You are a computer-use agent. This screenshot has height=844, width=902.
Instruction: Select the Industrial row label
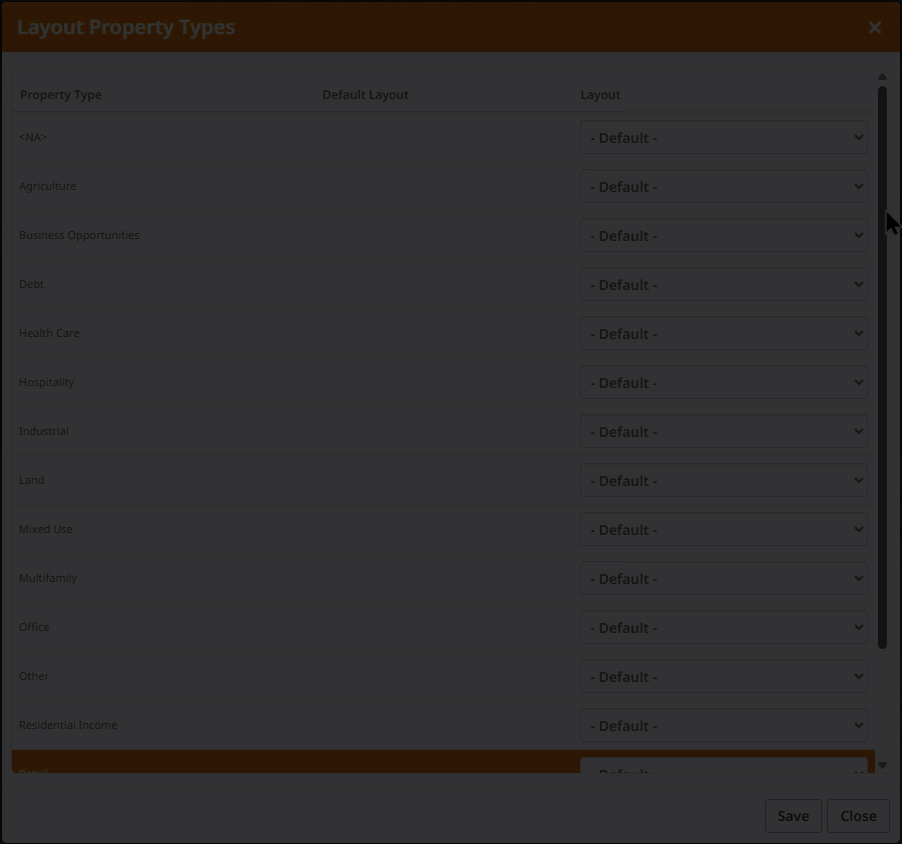(x=44, y=431)
